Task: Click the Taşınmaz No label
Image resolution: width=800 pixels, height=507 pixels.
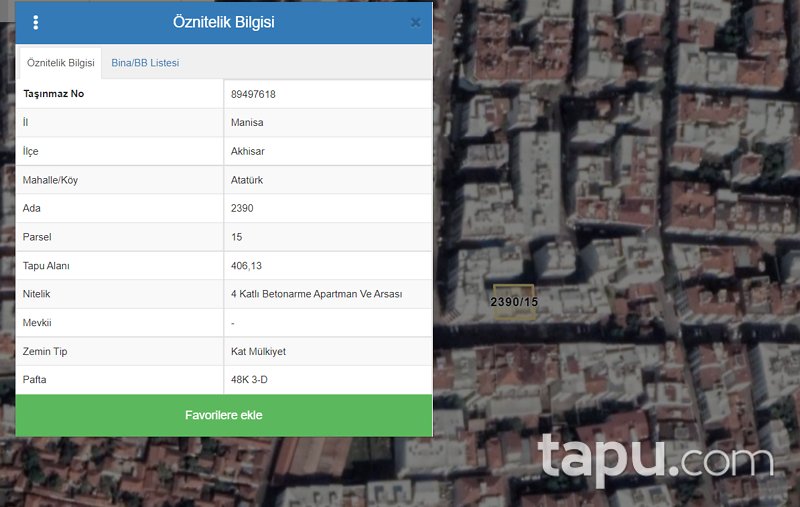Action: click(x=54, y=94)
